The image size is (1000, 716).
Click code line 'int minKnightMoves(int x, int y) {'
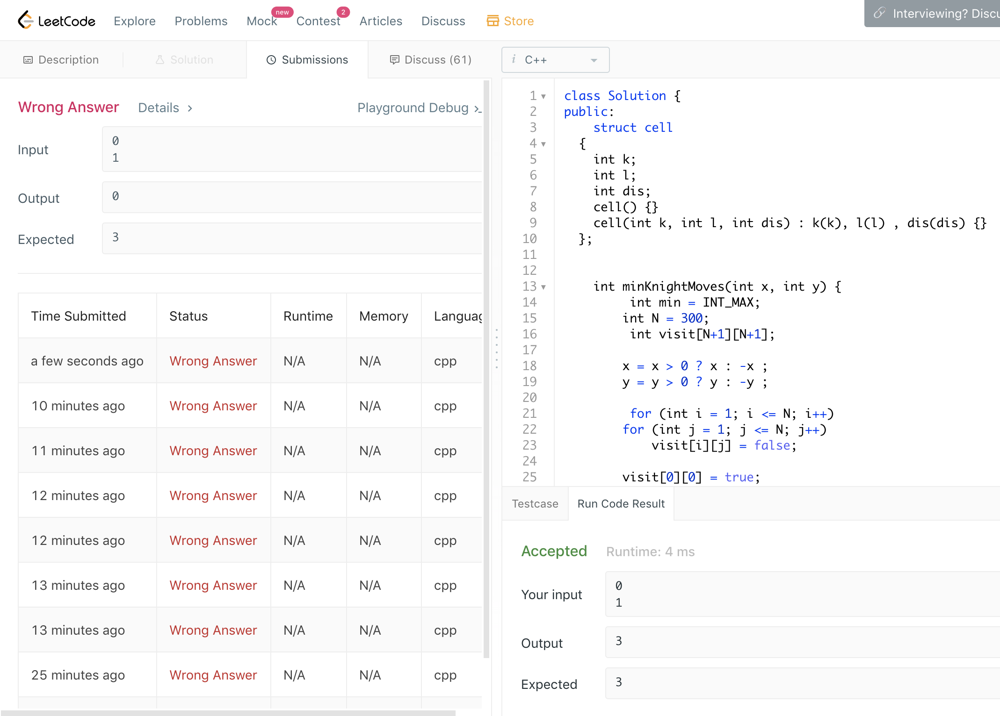717,287
